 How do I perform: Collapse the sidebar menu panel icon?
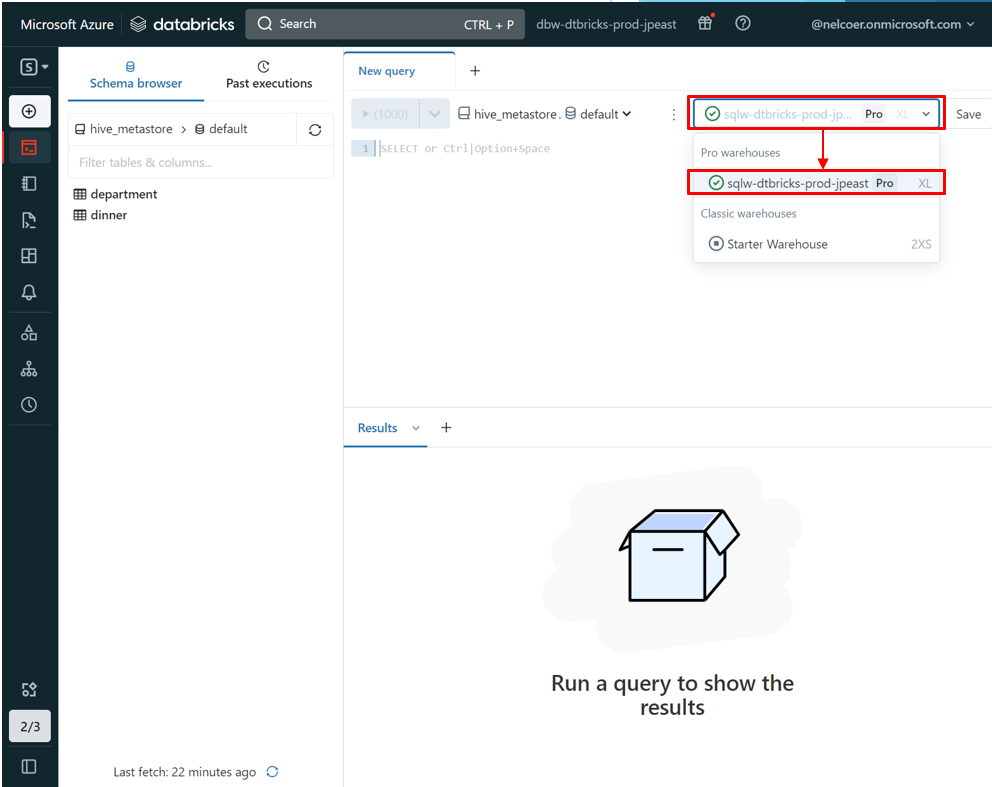pyautogui.click(x=29, y=767)
